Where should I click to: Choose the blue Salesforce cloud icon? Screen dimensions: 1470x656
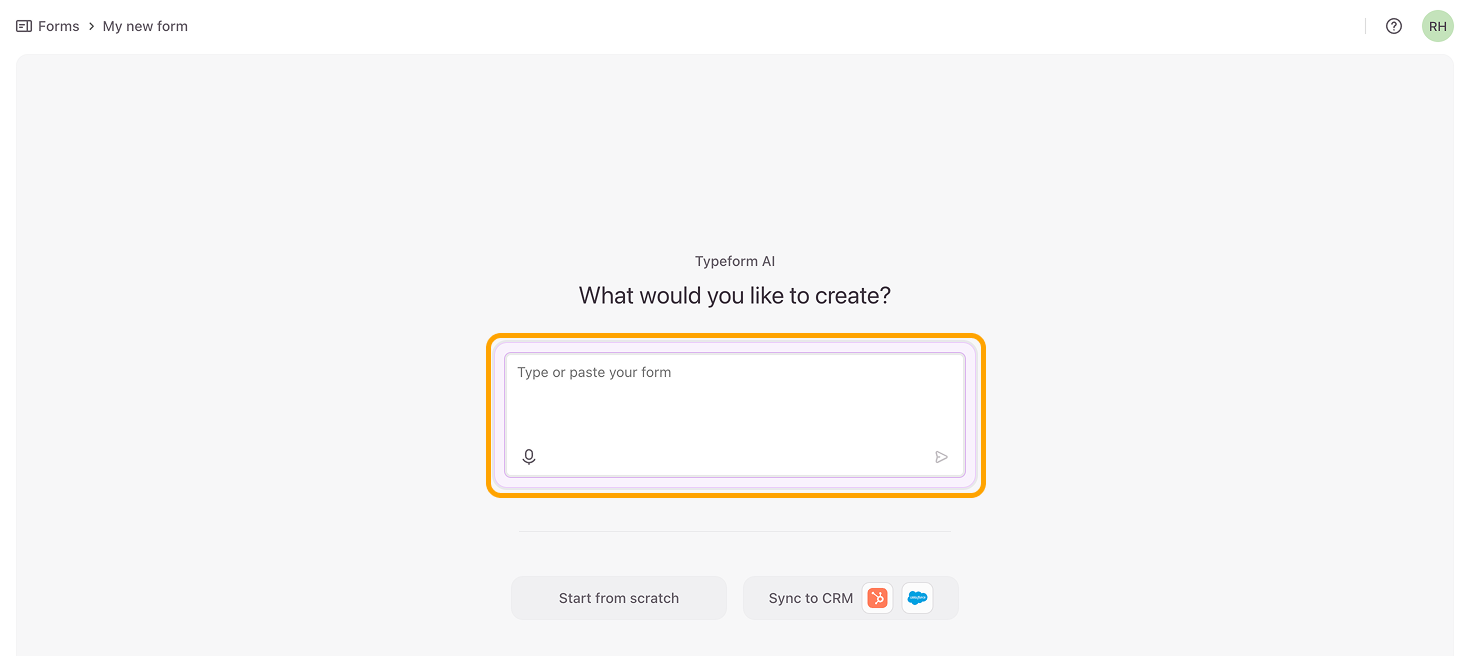point(917,598)
